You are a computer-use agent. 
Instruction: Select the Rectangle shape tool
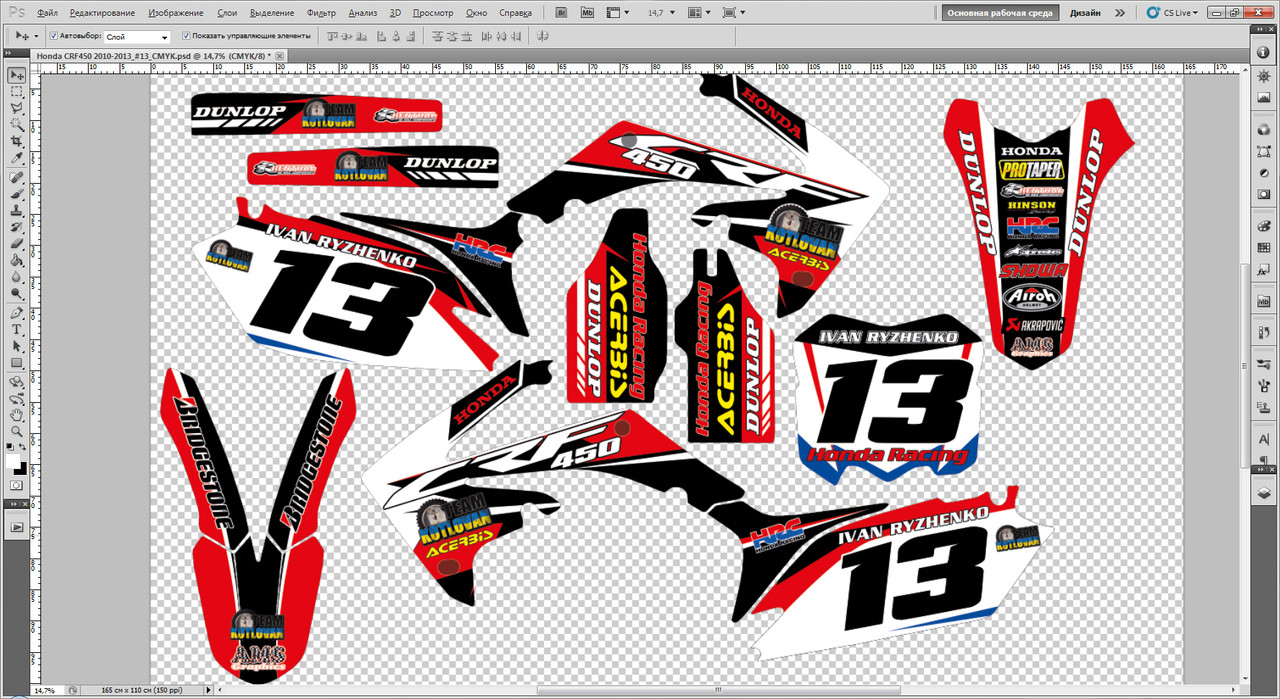[x=17, y=362]
